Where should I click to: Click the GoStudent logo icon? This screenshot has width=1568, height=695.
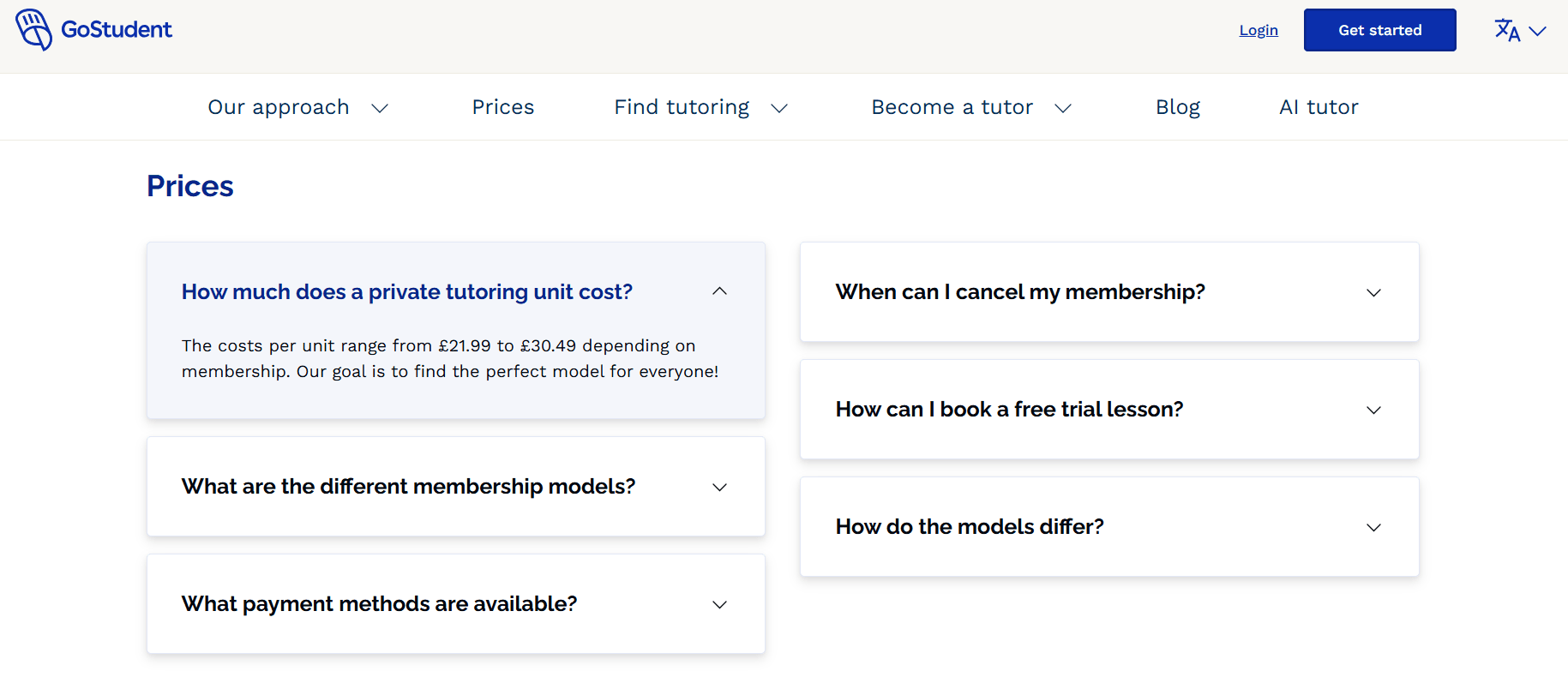click(33, 30)
